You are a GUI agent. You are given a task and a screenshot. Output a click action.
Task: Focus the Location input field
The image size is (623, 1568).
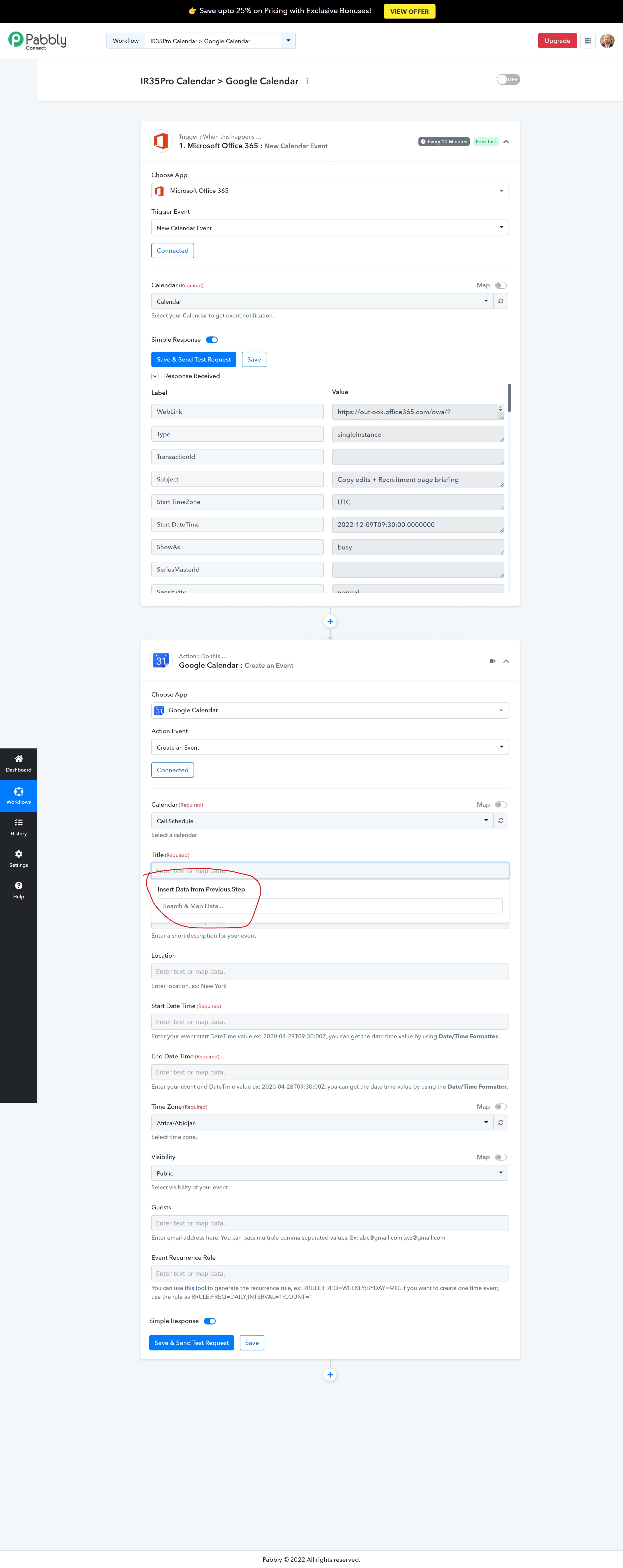coord(330,971)
